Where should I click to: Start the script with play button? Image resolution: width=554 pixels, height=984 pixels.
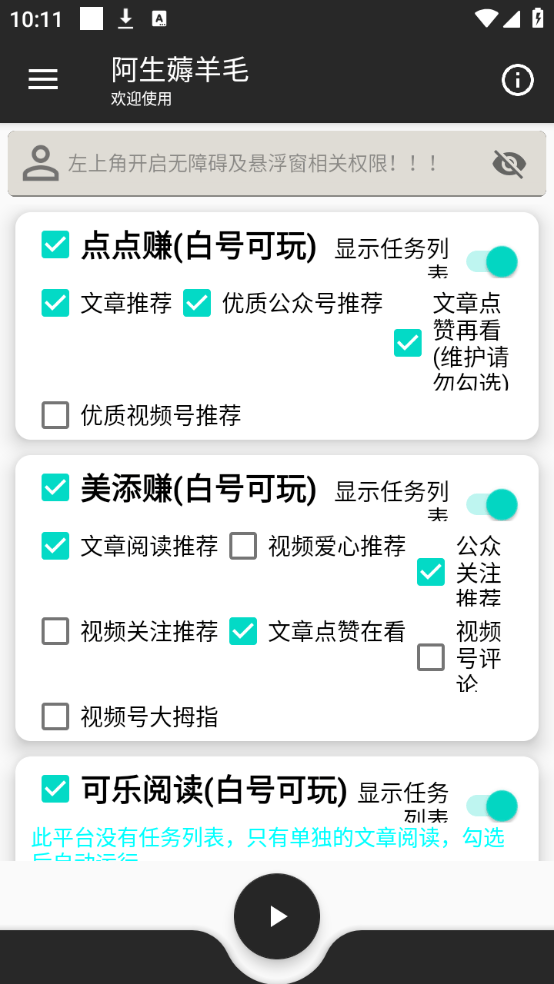[x=277, y=916]
